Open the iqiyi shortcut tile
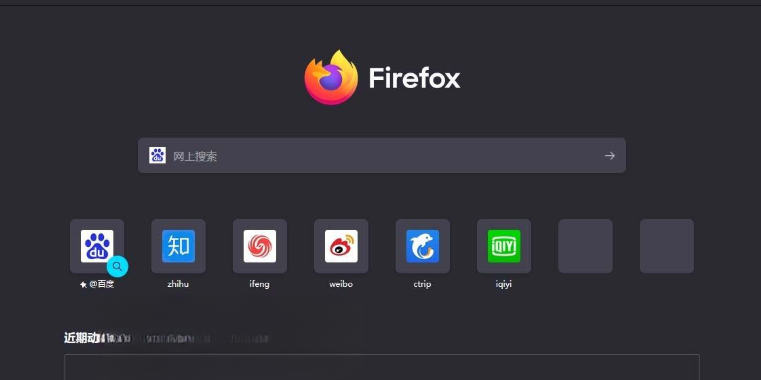The width and height of the screenshot is (761, 380). pyautogui.click(x=504, y=246)
